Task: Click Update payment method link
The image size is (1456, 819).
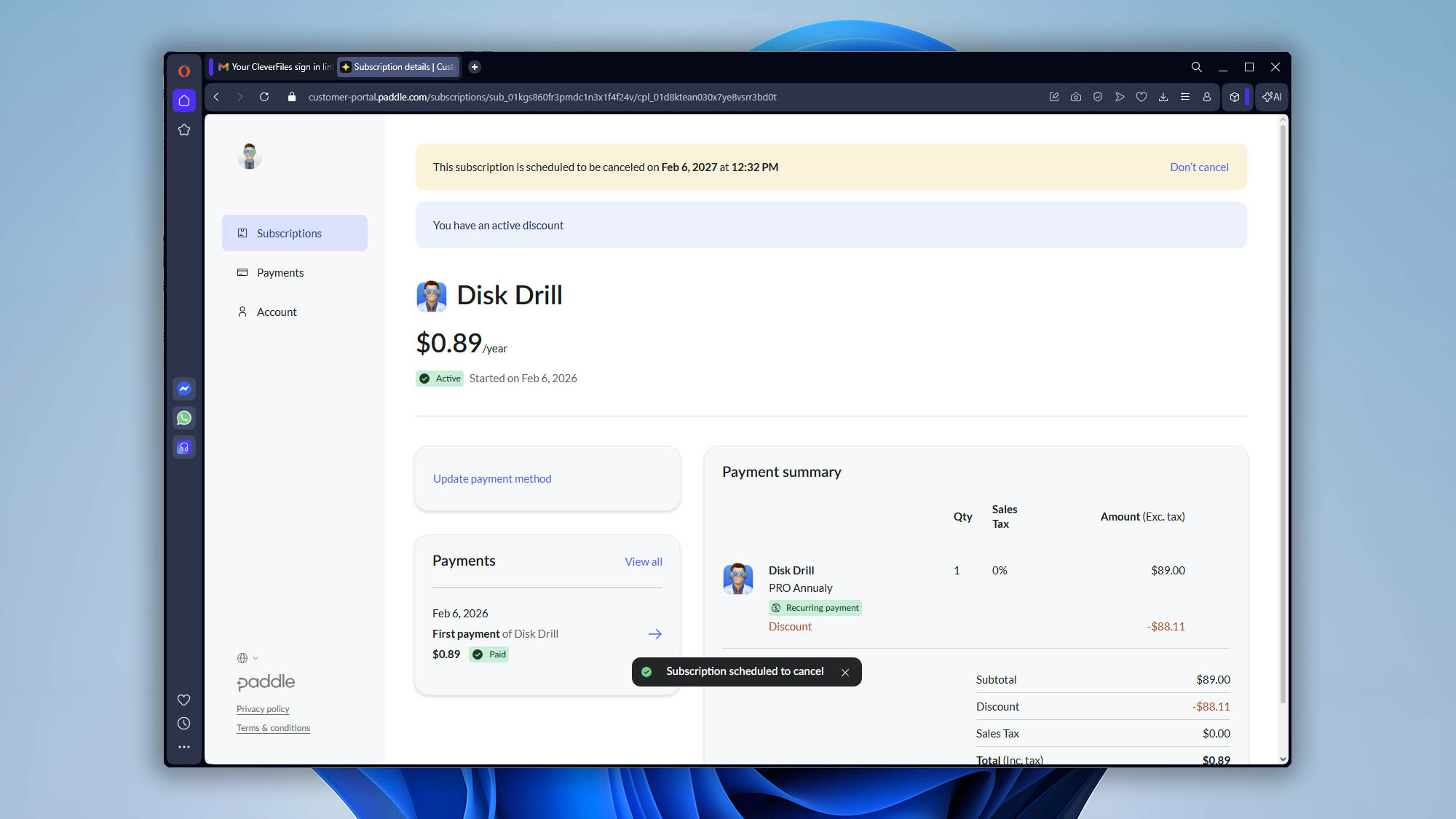Action: (x=492, y=478)
